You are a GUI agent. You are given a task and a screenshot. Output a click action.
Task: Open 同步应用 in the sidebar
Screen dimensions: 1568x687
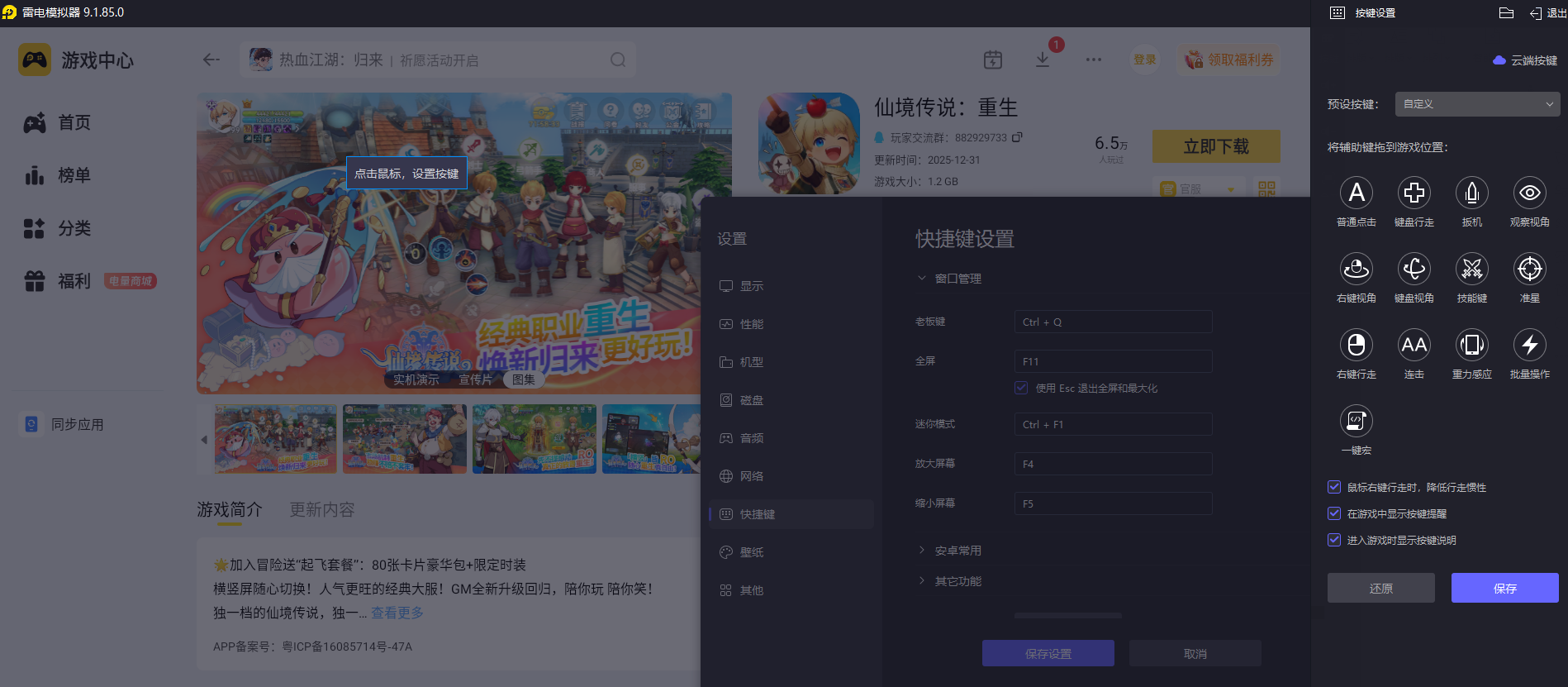[64, 424]
